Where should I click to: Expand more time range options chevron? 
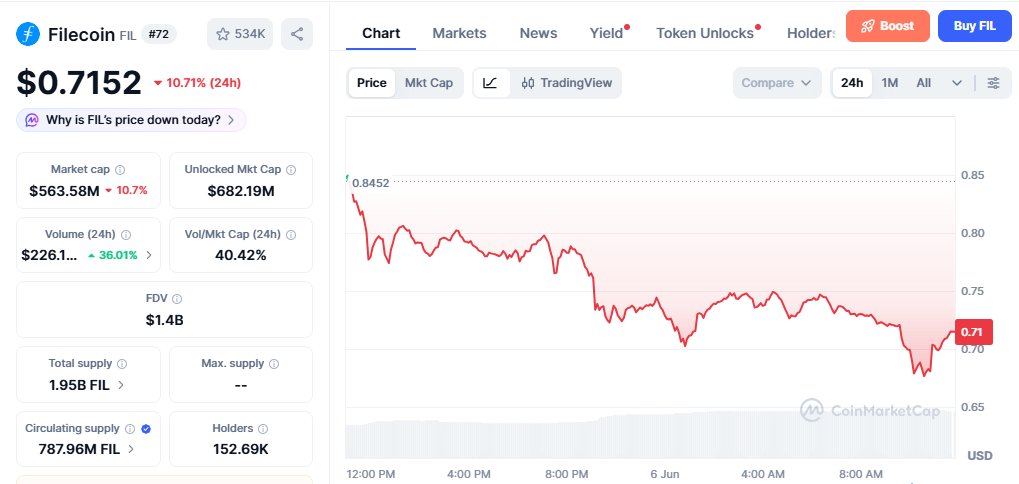click(x=957, y=83)
